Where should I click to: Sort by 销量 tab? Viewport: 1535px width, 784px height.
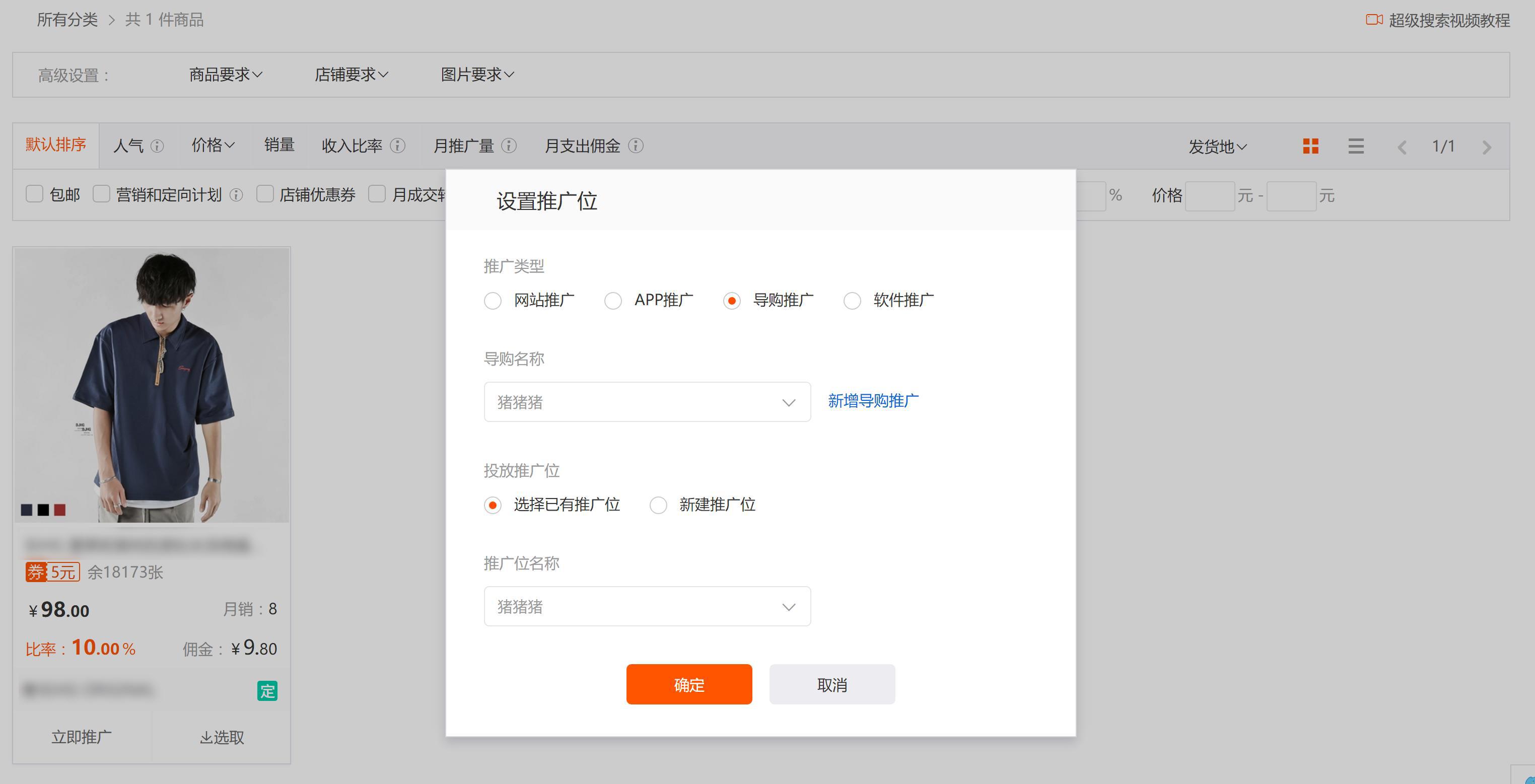coord(279,146)
